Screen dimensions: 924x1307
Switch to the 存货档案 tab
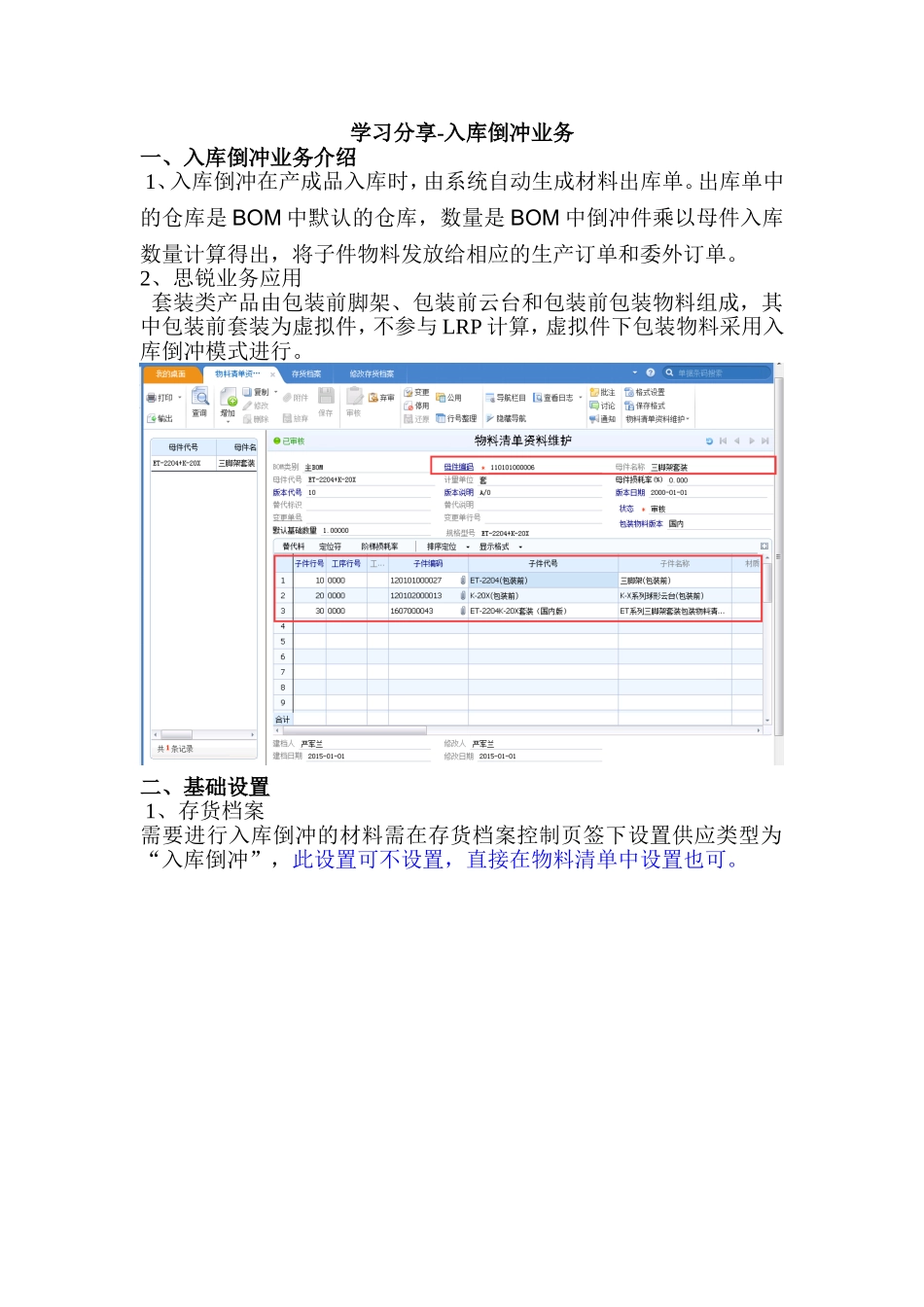(306, 373)
